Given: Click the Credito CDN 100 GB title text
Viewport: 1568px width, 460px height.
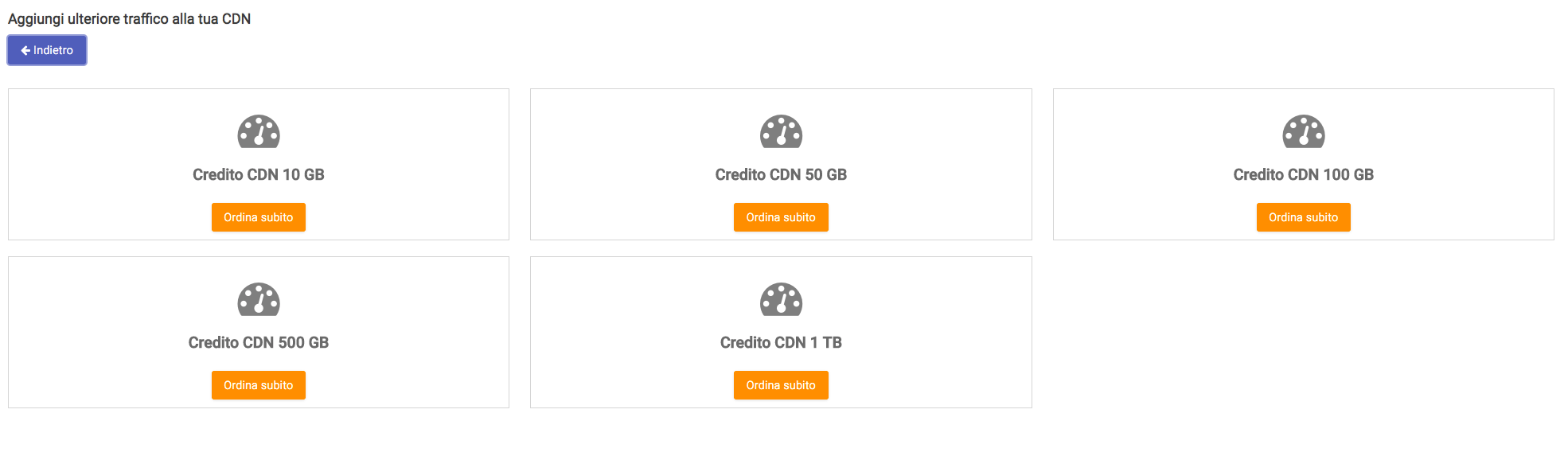Looking at the screenshot, I should tap(1304, 175).
